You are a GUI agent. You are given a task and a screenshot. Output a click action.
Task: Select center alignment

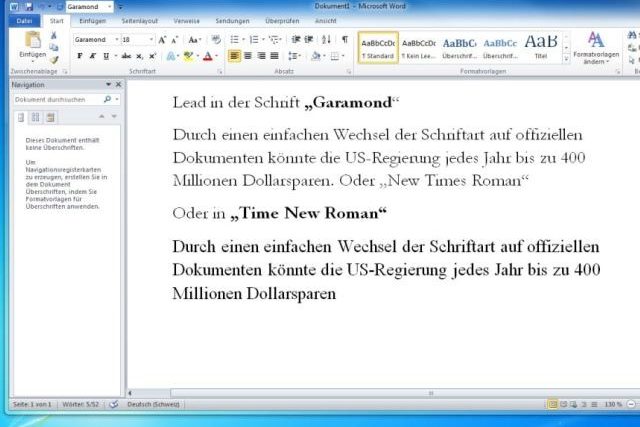coord(248,56)
